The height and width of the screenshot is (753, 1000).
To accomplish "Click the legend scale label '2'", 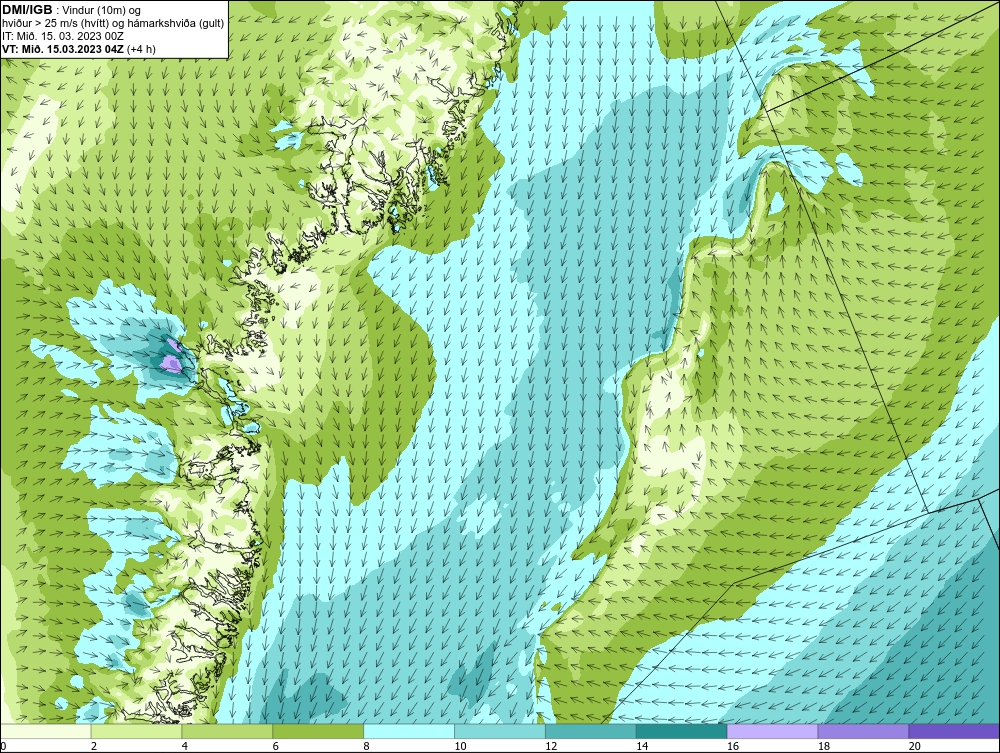I will tap(94, 746).
